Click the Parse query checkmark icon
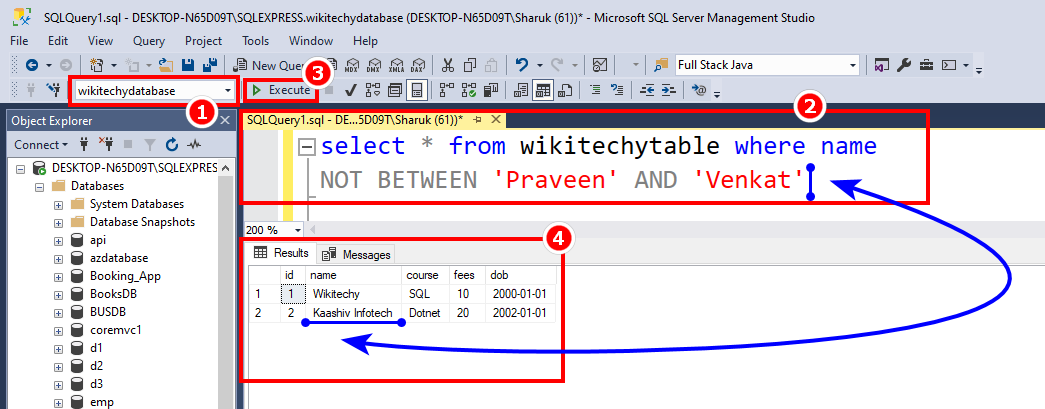1045x409 pixels. [351, 90]
